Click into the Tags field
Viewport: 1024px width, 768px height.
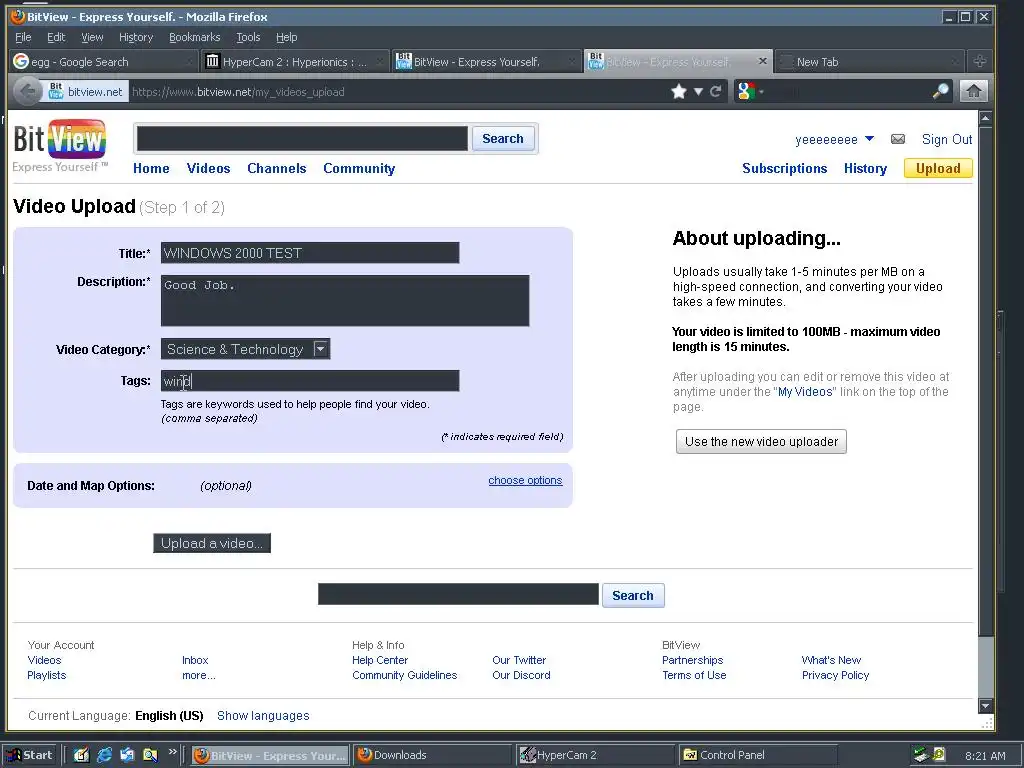310,381
